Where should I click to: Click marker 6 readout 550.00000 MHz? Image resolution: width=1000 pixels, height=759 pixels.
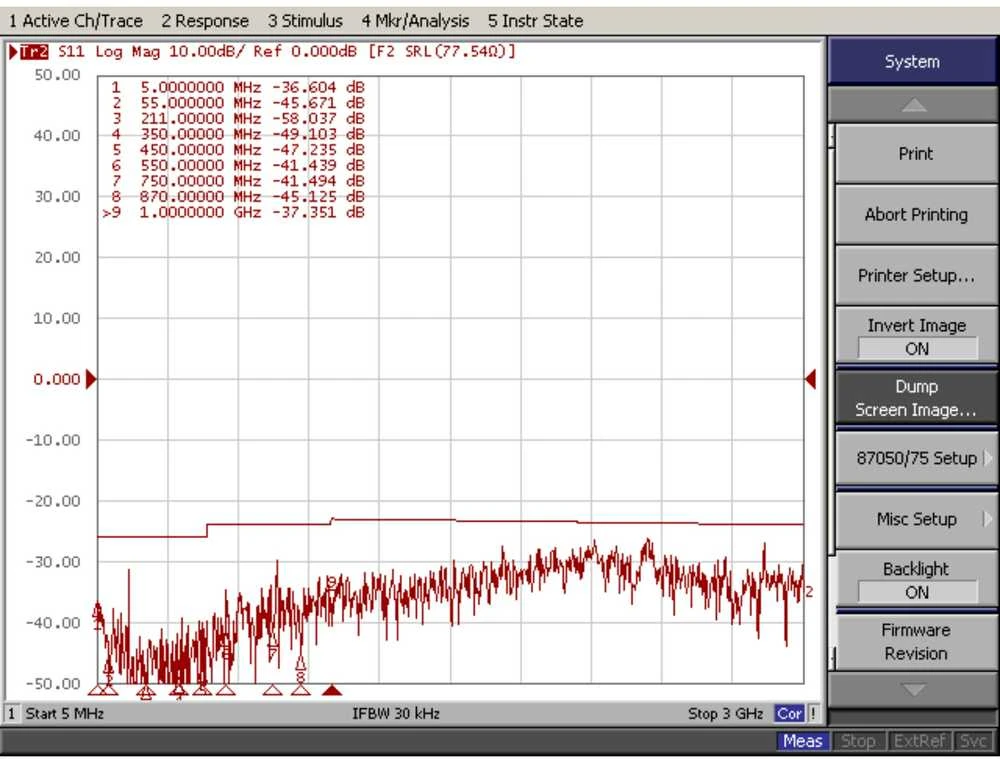coord(237,165)
